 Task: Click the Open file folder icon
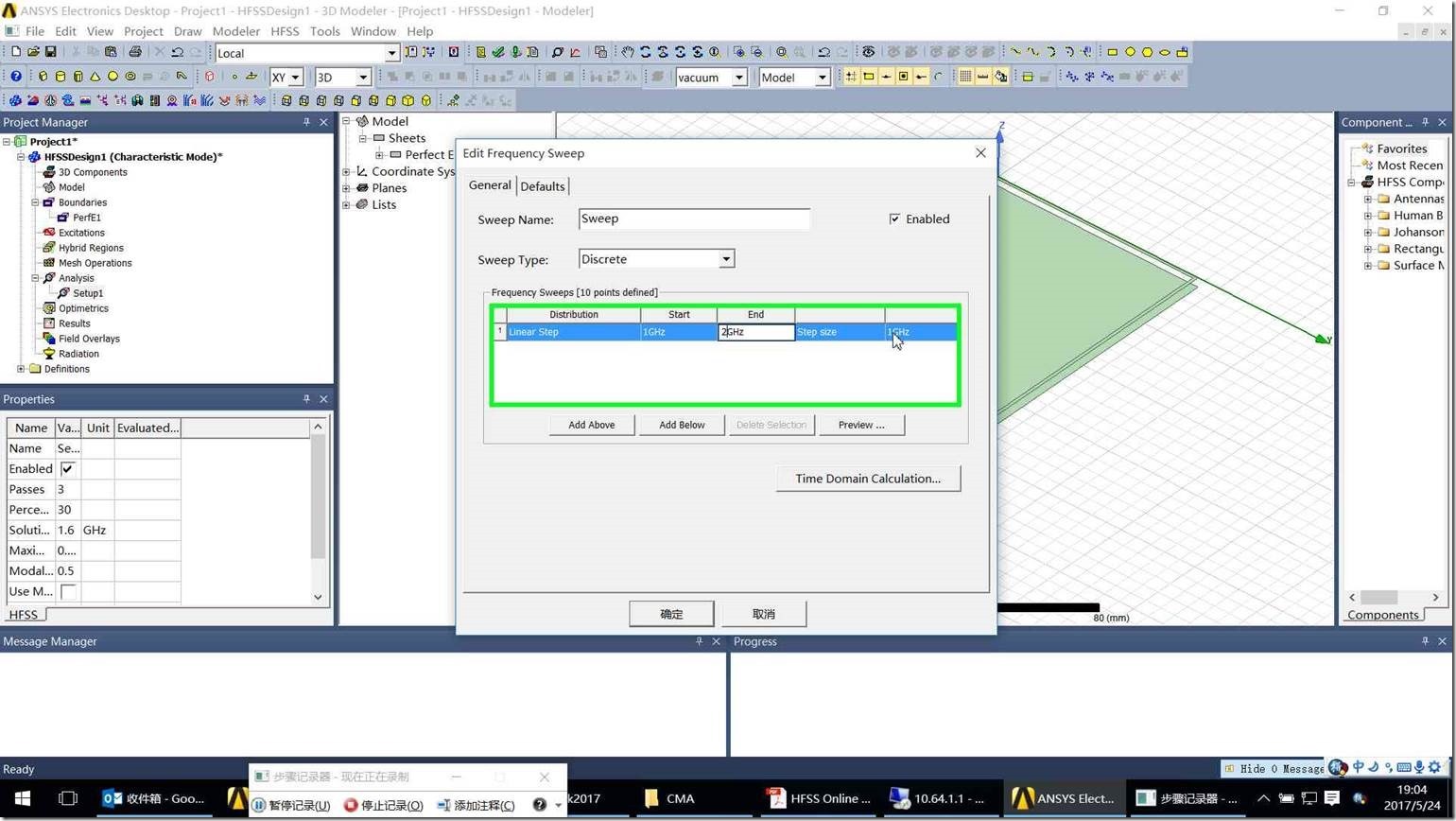point(33,52)
